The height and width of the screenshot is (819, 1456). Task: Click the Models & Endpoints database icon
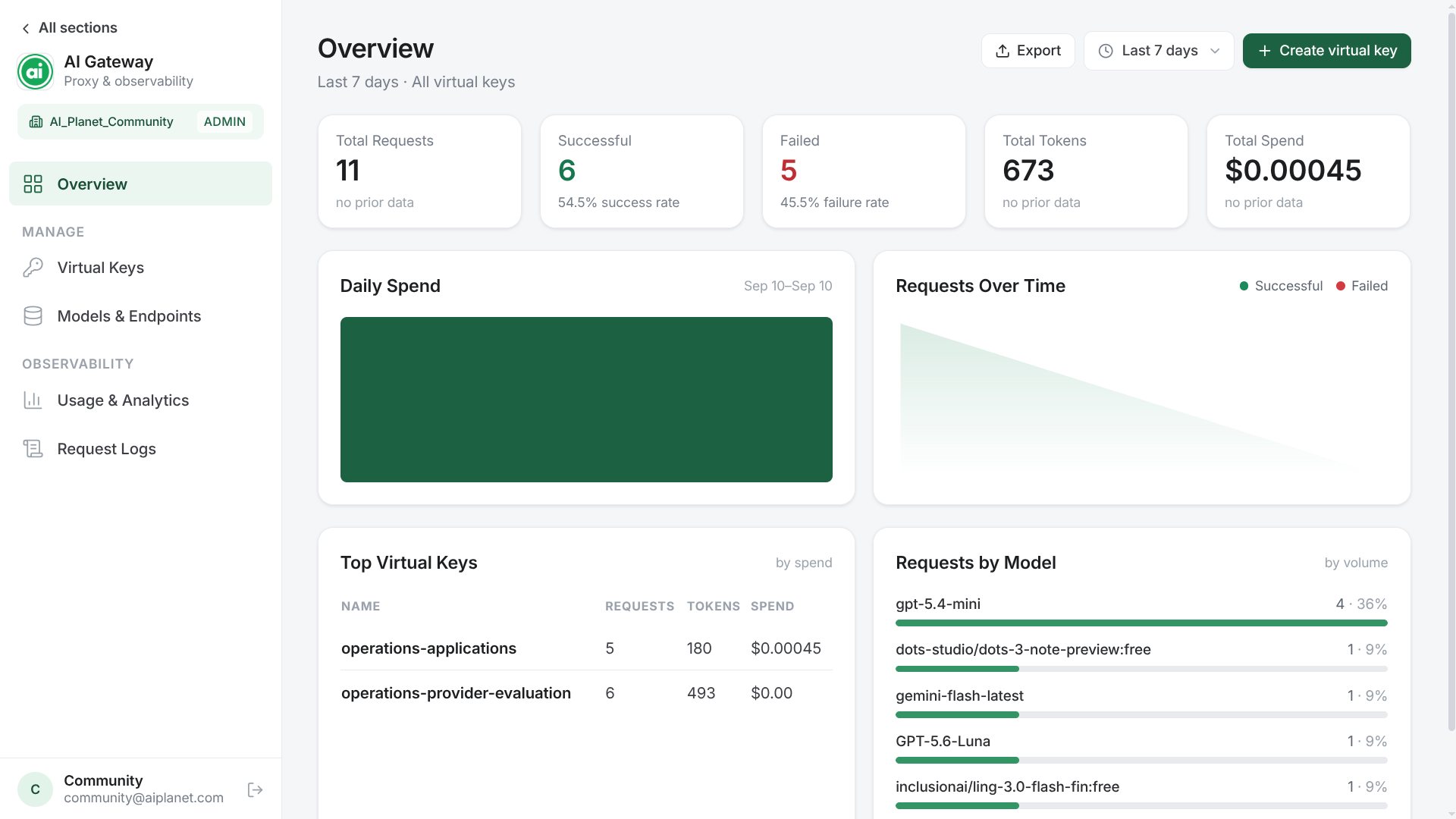coord(33,316)
